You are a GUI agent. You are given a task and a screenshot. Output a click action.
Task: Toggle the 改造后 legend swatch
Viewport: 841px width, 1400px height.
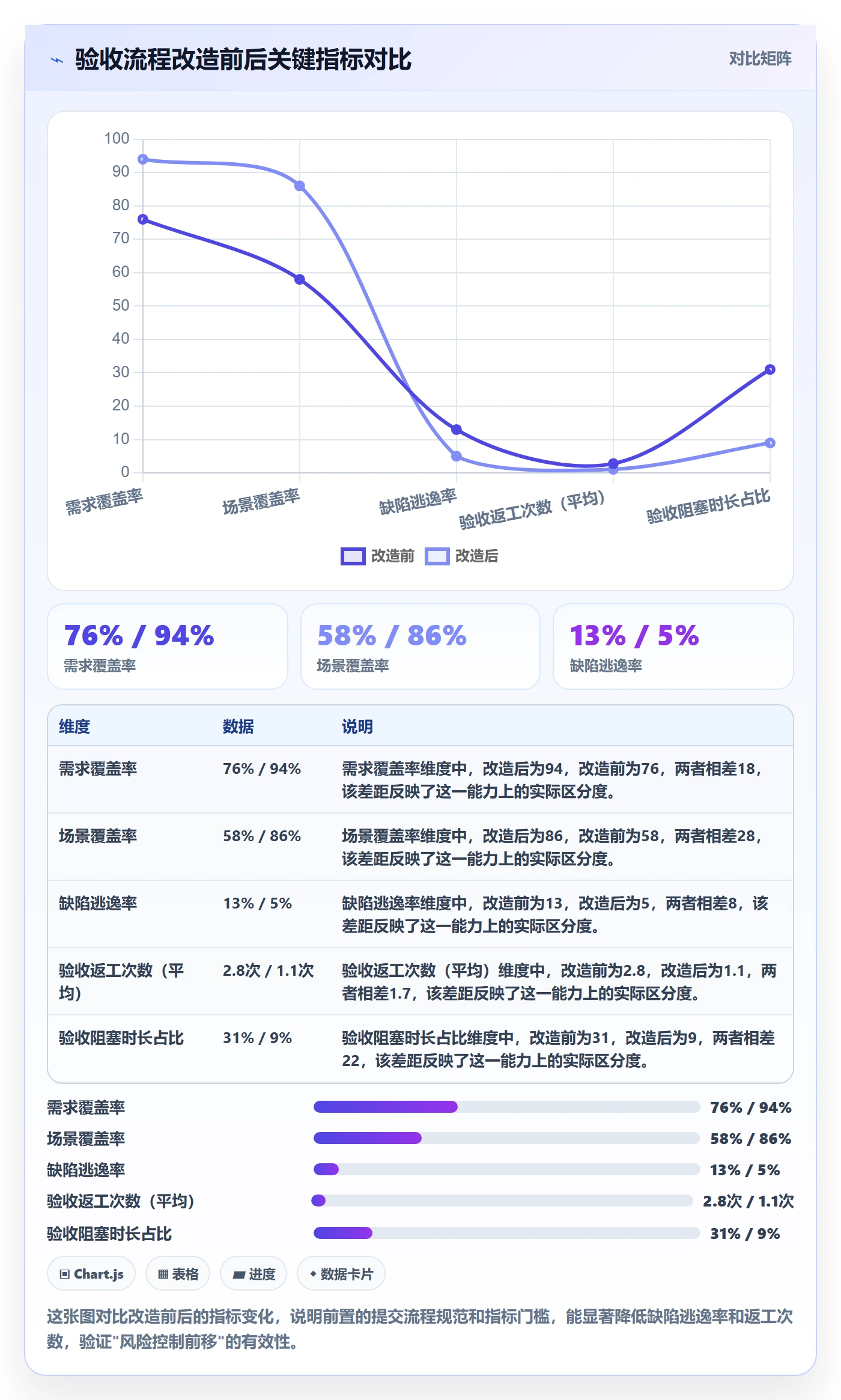tap(437, 556)
